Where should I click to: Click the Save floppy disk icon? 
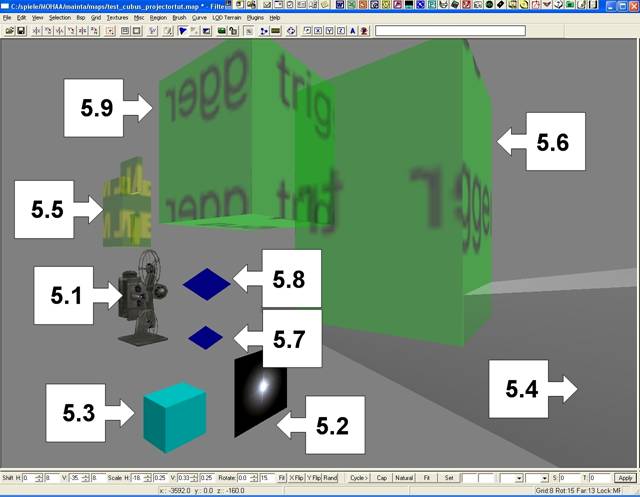tap(21, 31)
